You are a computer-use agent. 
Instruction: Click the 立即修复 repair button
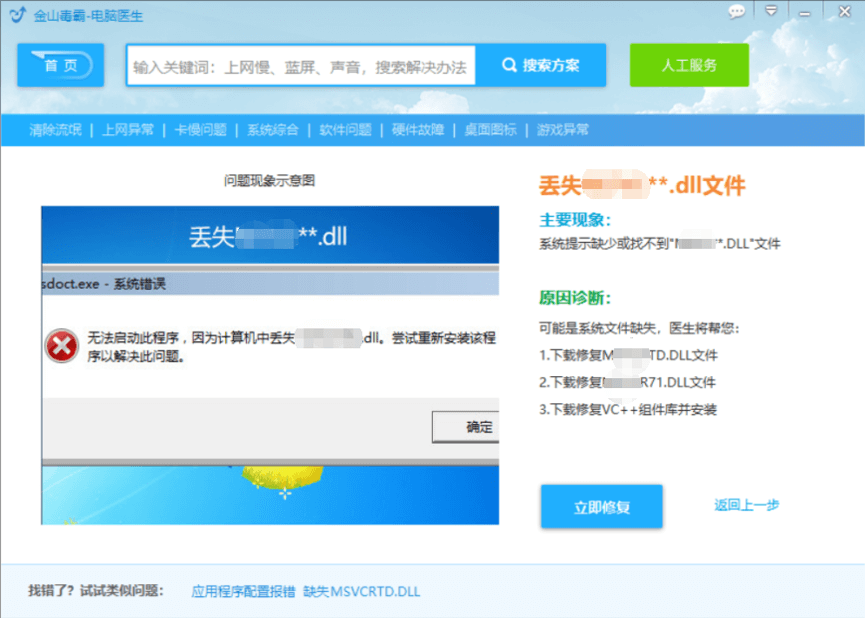[x=602, y=507]
